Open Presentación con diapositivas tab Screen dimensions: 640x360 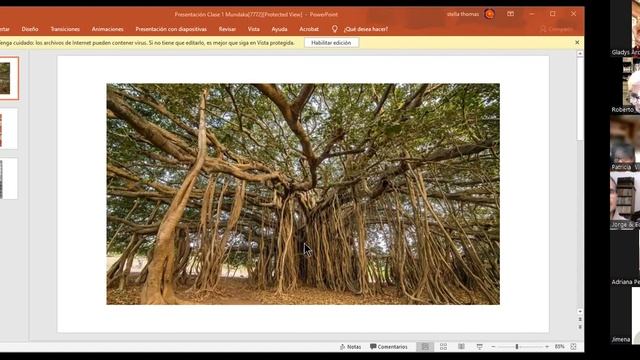pyautogui.click(x=171, y=29)
